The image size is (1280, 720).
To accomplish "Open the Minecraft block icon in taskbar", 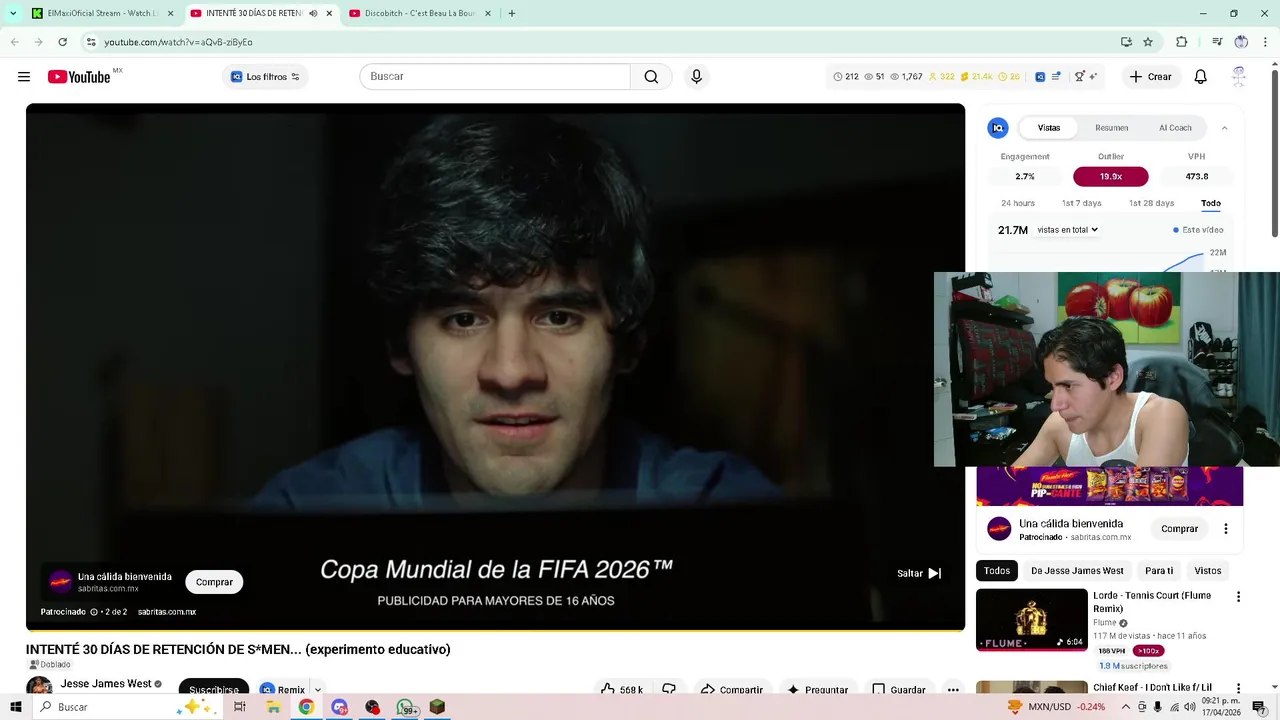I will pyautogui.click(x=437, y=707).
